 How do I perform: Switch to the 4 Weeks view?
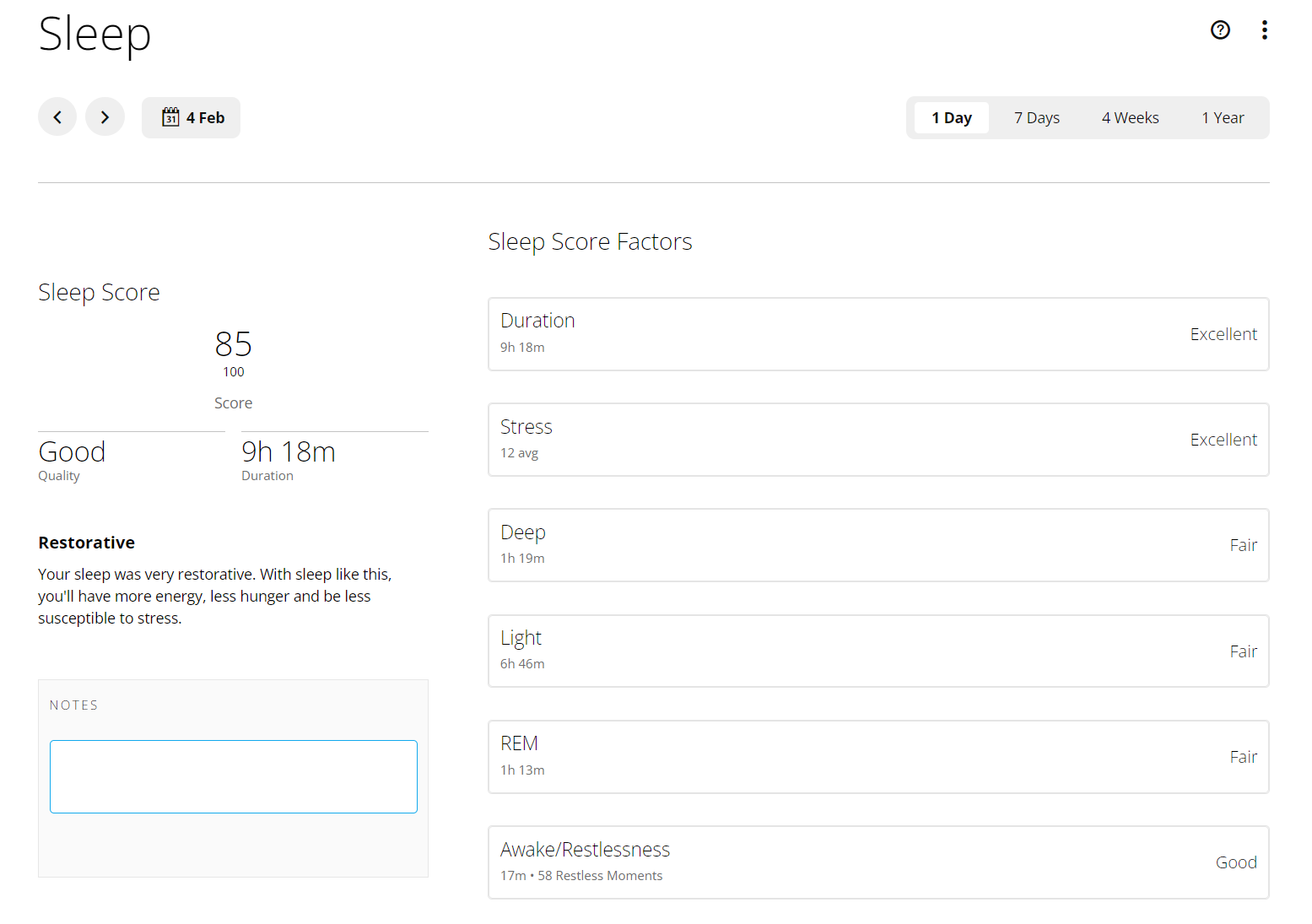point(1130,118)
